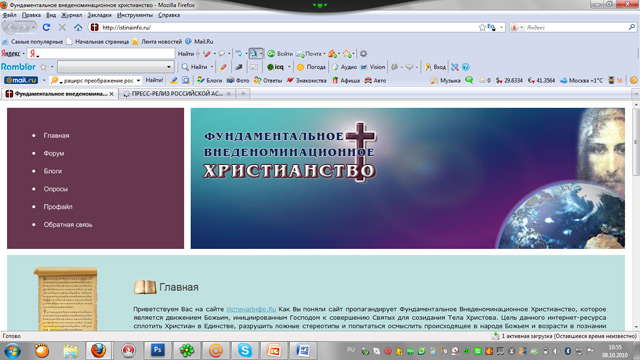
Task: Open the Закладки menu
Action: pyautogui.click(x=99, y=15)
